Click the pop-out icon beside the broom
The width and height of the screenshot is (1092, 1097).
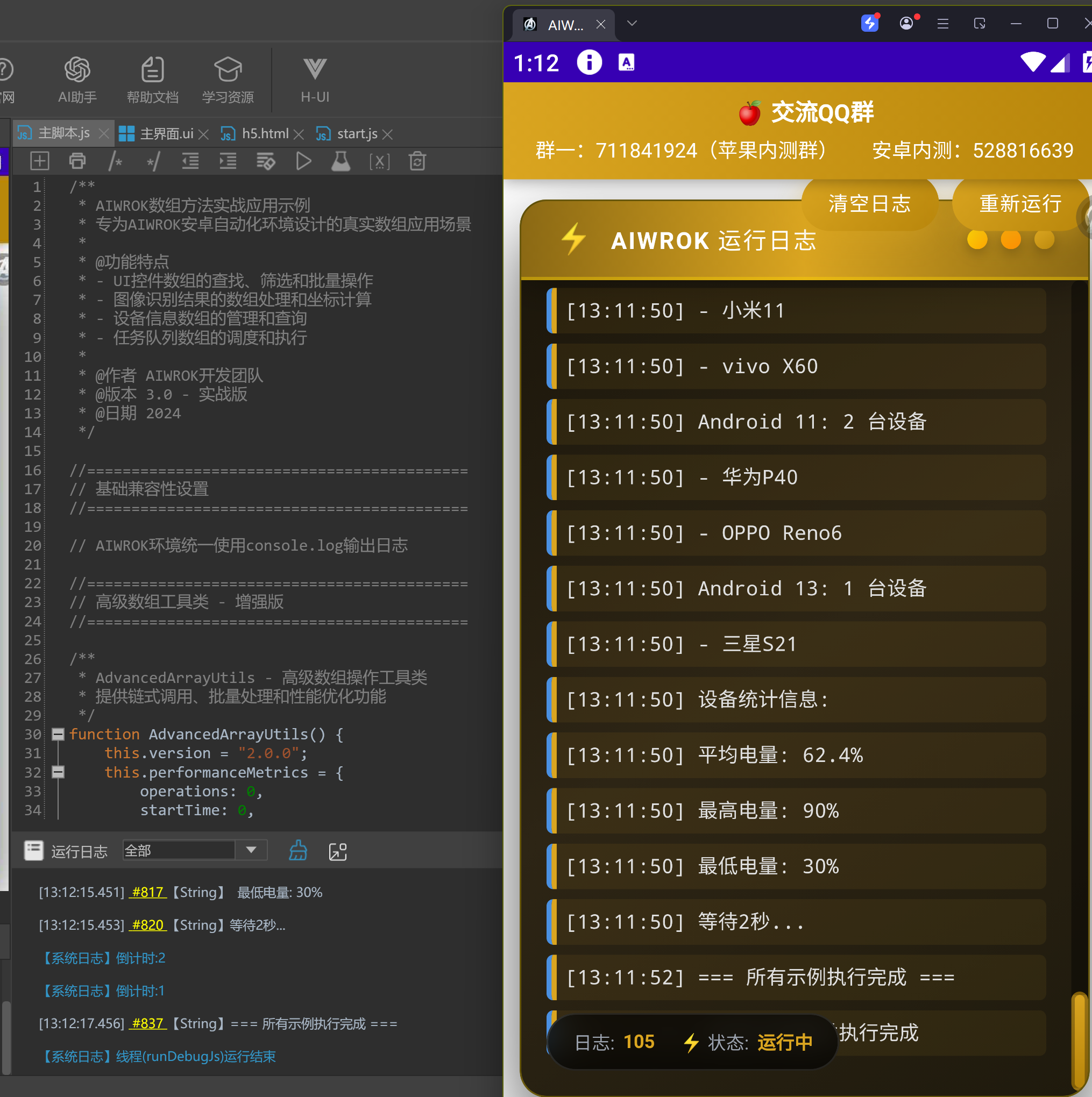point(338,851)
